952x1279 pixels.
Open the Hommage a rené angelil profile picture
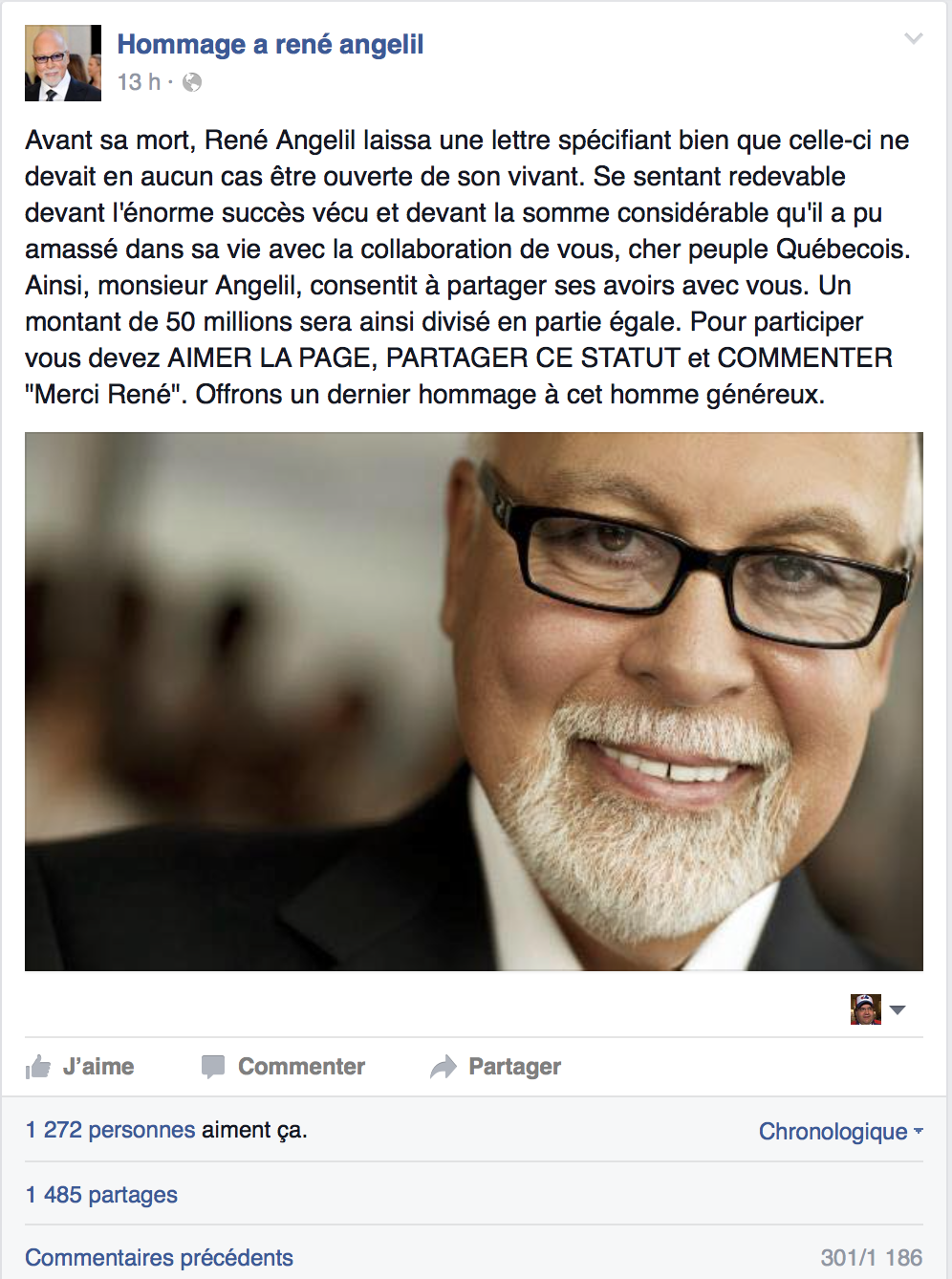(x=63, y=63)
